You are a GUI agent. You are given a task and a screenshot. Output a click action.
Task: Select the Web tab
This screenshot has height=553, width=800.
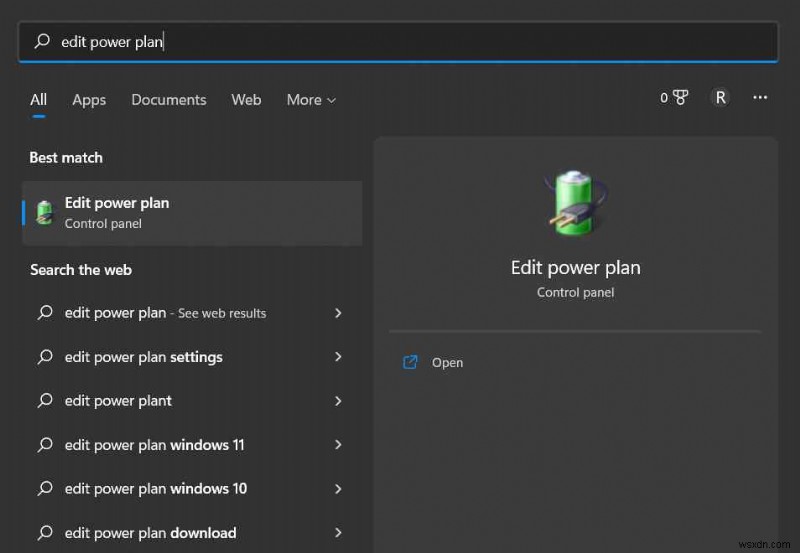coord(246,100)
